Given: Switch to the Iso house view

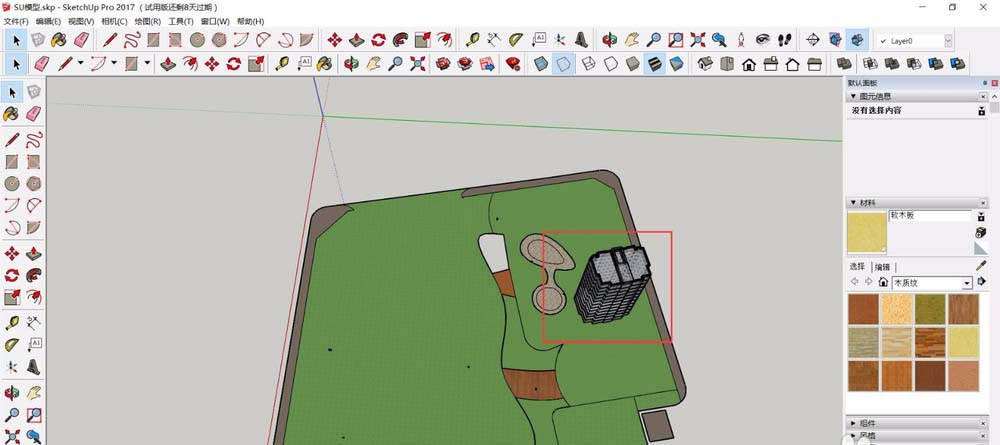Looking at the screenshot, I should (x=705, y=64).
